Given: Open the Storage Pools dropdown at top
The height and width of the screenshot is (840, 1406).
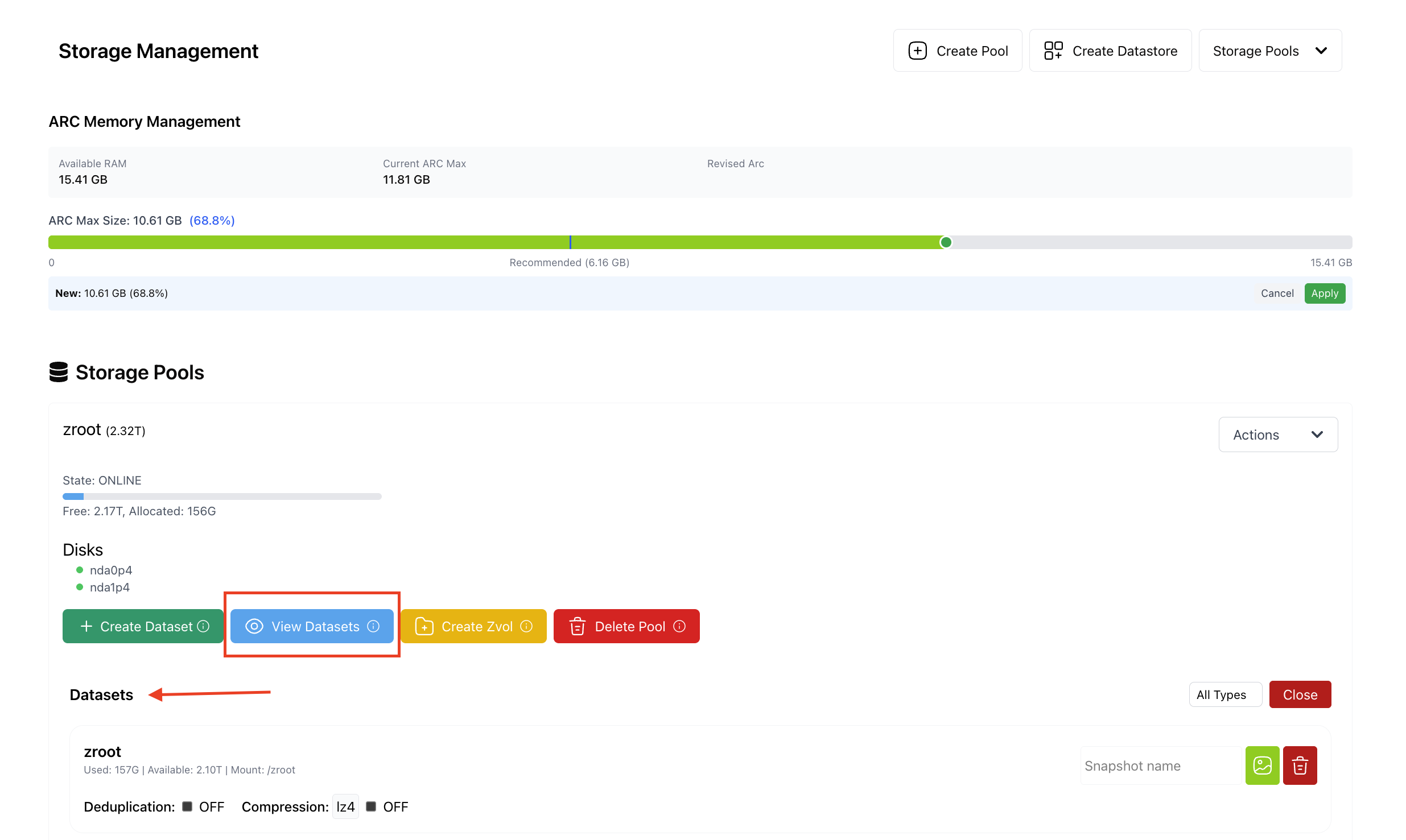Looking at the screenshot, I should tap(1270, 51).
